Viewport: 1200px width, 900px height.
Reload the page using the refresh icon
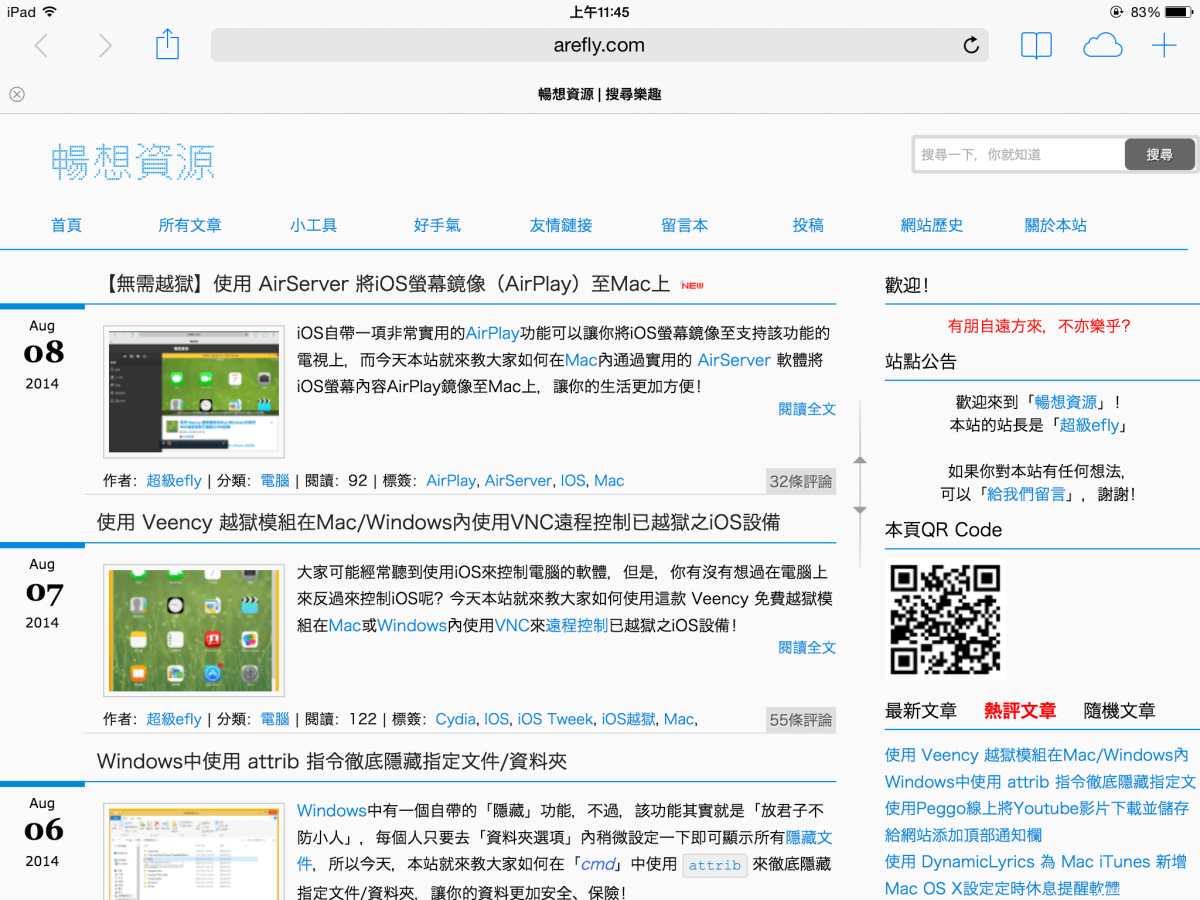[x=969, y=45]
